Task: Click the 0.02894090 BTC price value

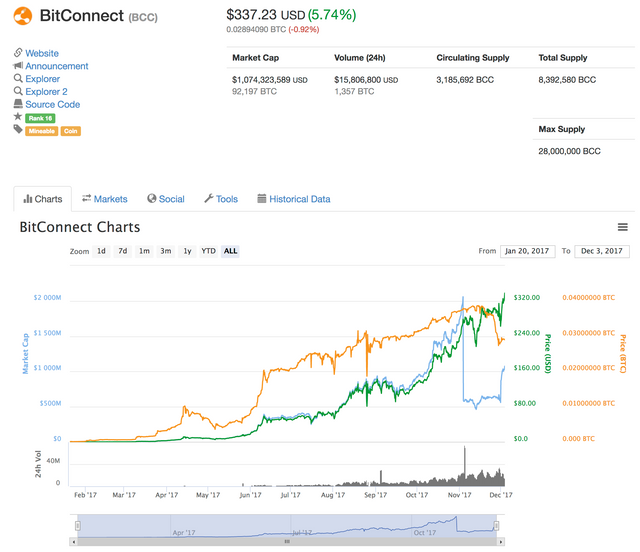Action: coord(256,29)
